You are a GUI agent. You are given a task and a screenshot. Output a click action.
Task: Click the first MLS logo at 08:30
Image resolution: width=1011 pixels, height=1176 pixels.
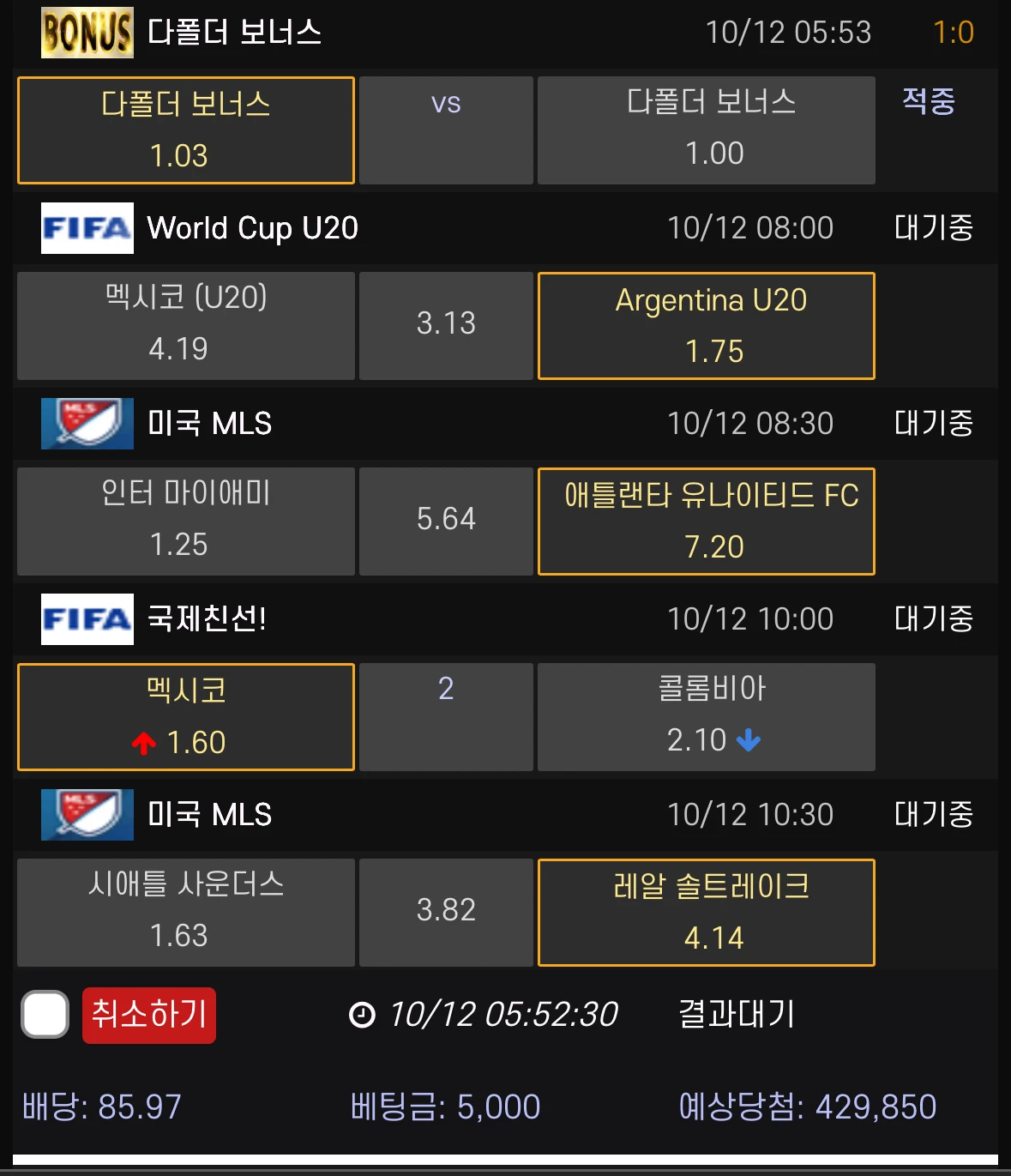pyautogui.click(x=87, y=424)
